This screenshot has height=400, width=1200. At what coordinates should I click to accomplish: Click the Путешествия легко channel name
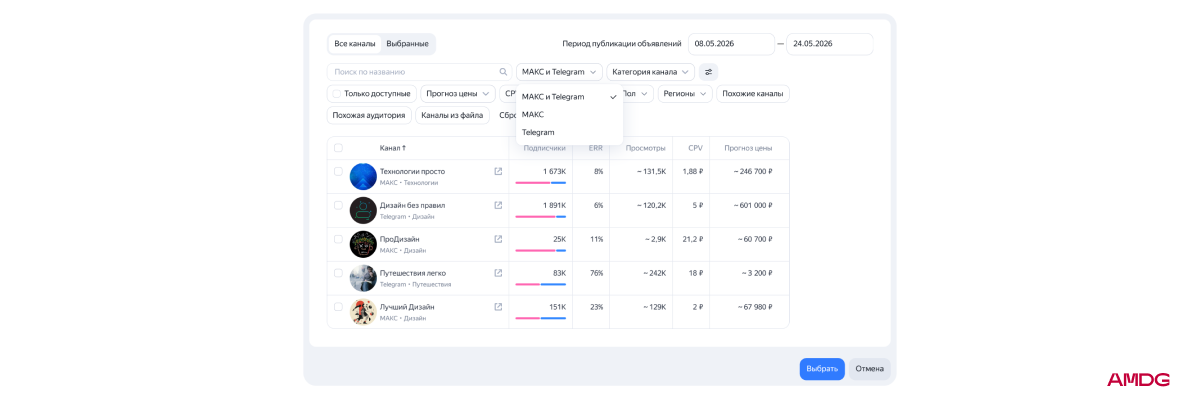tap(413, 273)
